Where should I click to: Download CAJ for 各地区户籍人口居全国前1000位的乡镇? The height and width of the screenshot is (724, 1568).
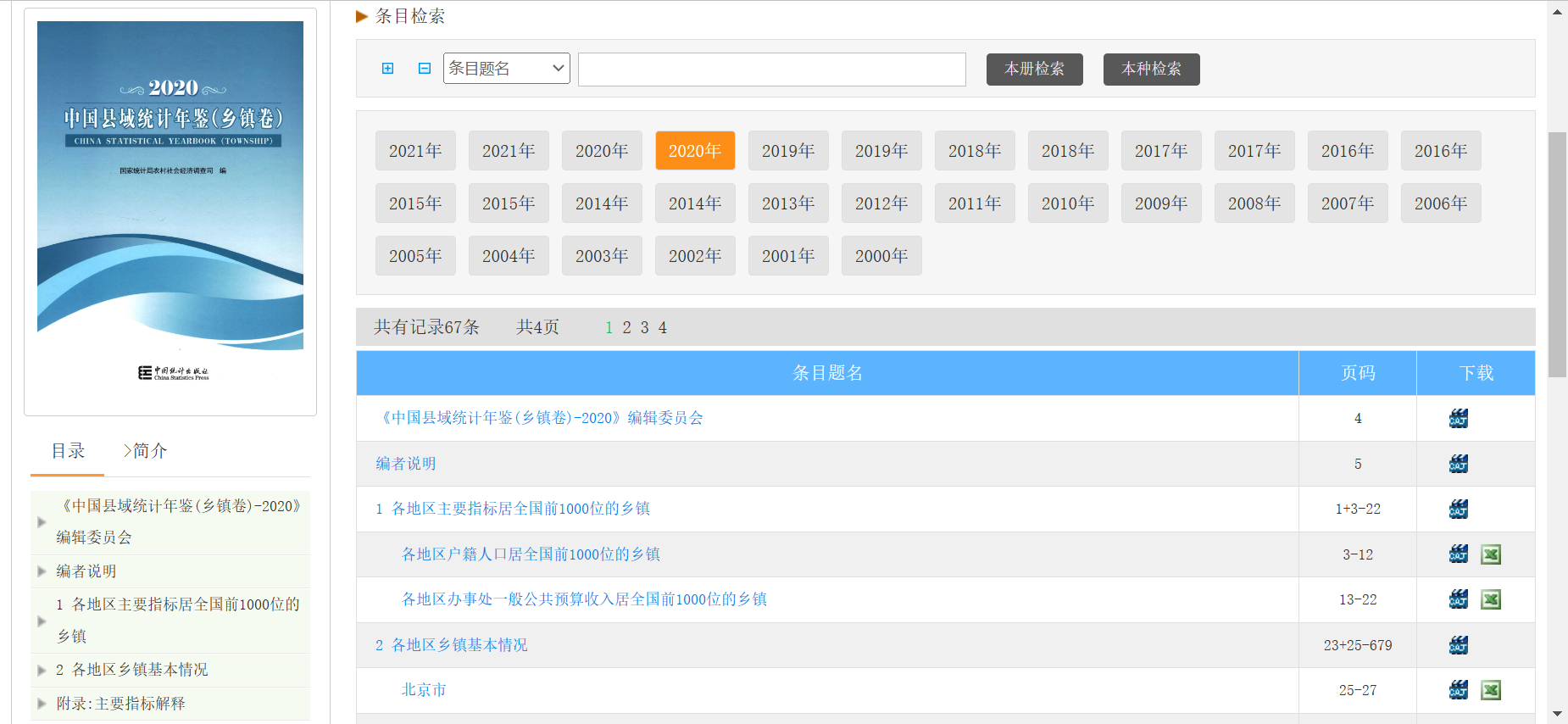coord(1459,554)
